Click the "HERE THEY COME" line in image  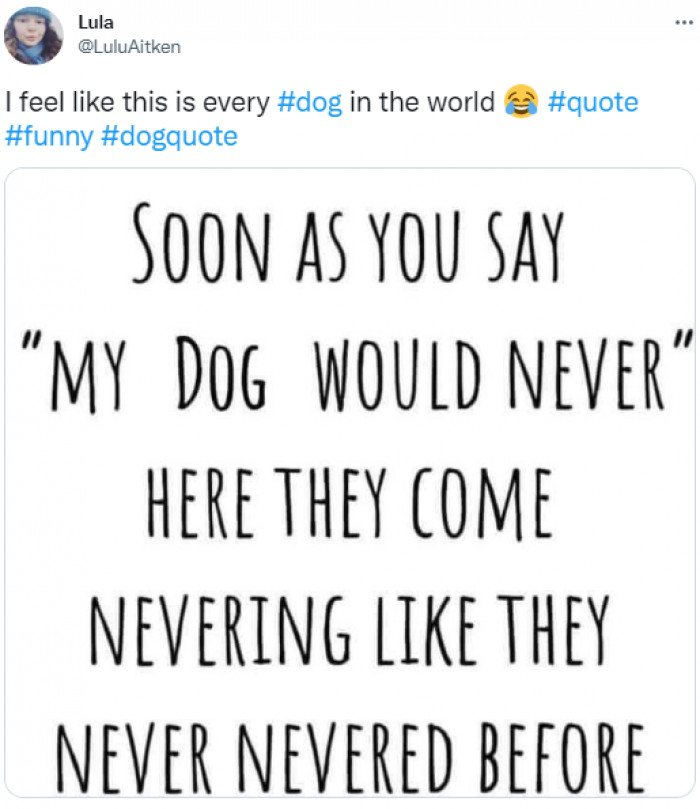pyautogui.click(x=348, y=505)
